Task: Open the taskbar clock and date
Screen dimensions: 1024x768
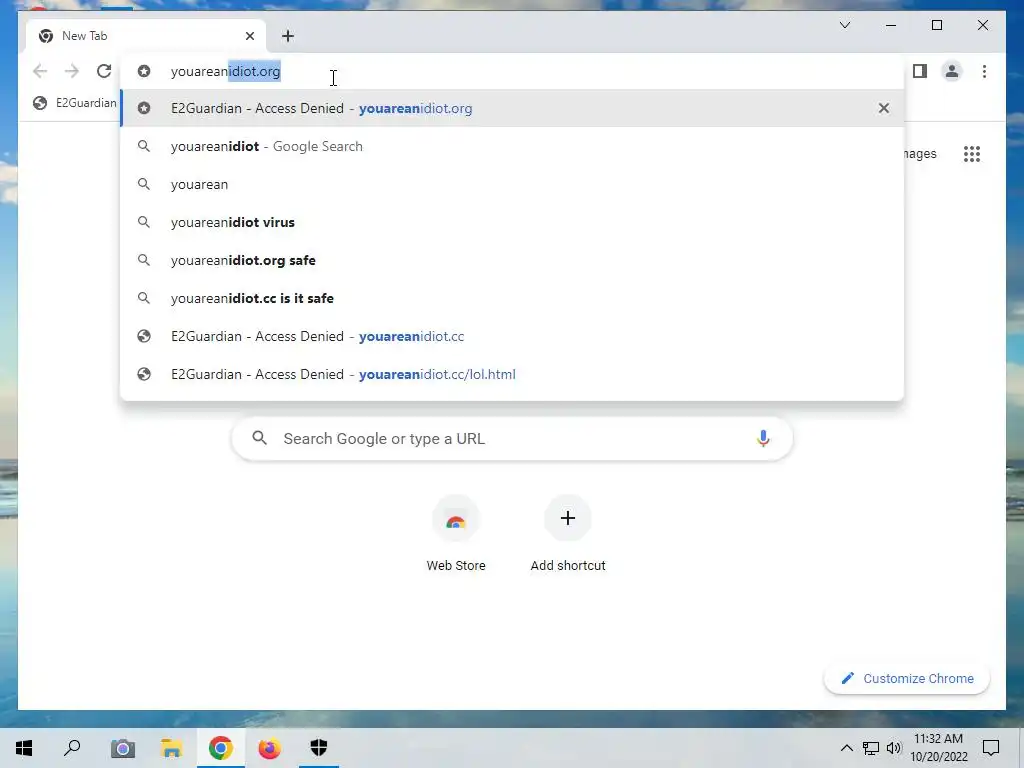Action: tap(938, 748)
